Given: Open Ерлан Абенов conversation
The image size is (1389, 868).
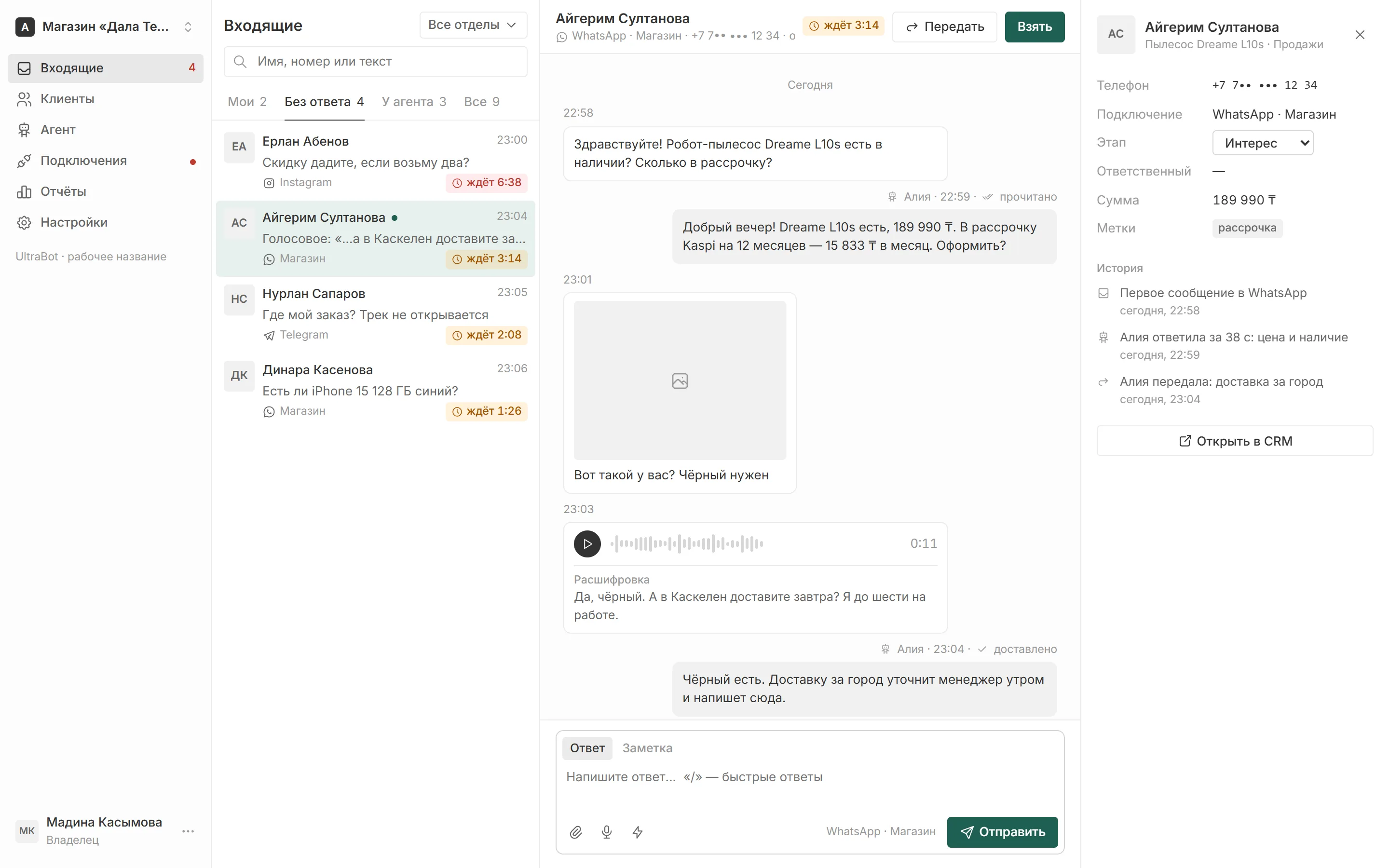Looking at the screenshot, I should tap(375, 163).
